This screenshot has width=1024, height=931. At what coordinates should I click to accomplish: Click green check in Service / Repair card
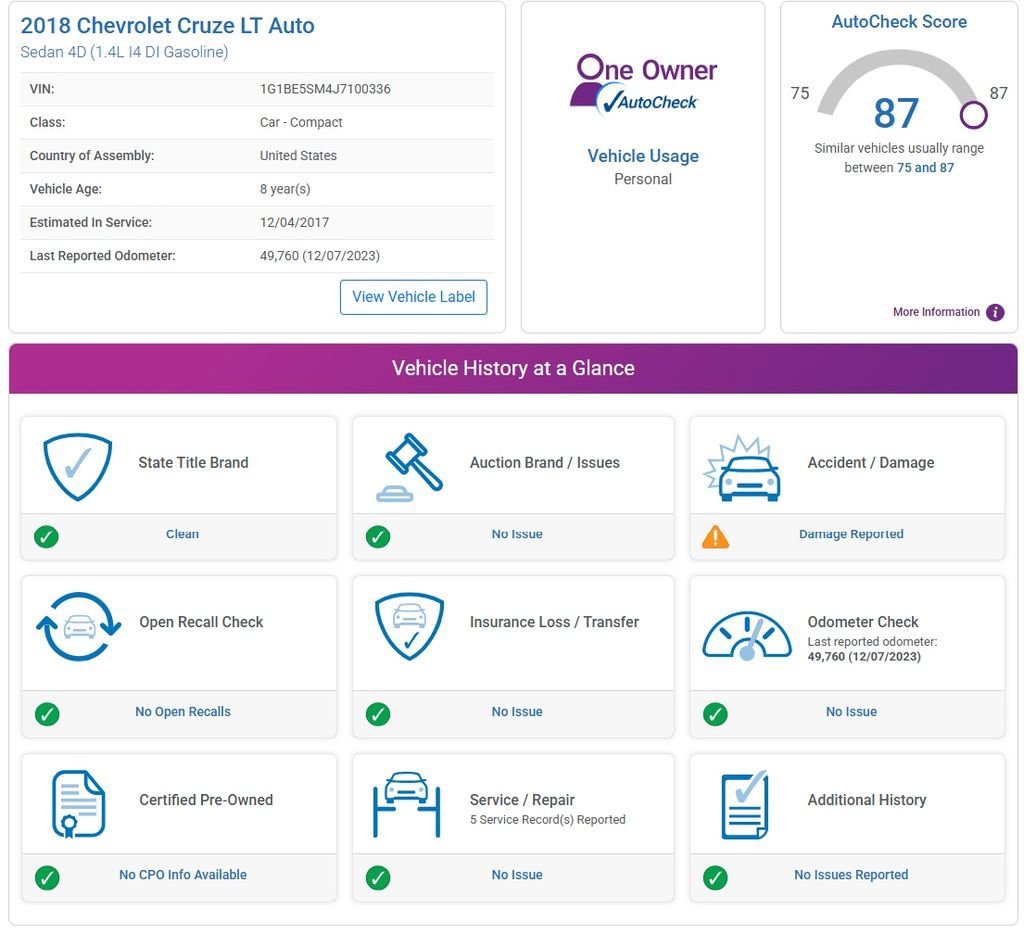click(378, 877)
